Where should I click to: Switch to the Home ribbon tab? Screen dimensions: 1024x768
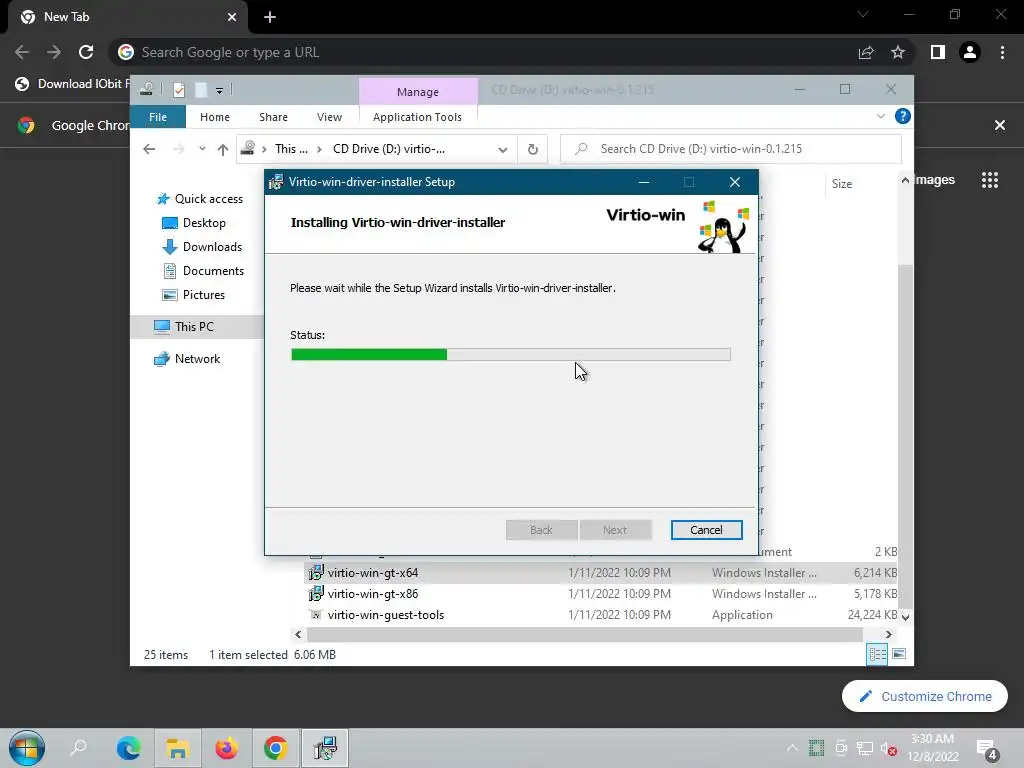pos(215,117)
